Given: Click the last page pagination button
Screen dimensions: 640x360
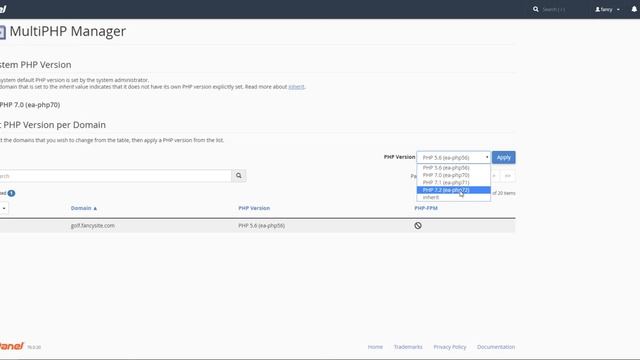Looking at the screenshot, I should [x=508, y=176].
